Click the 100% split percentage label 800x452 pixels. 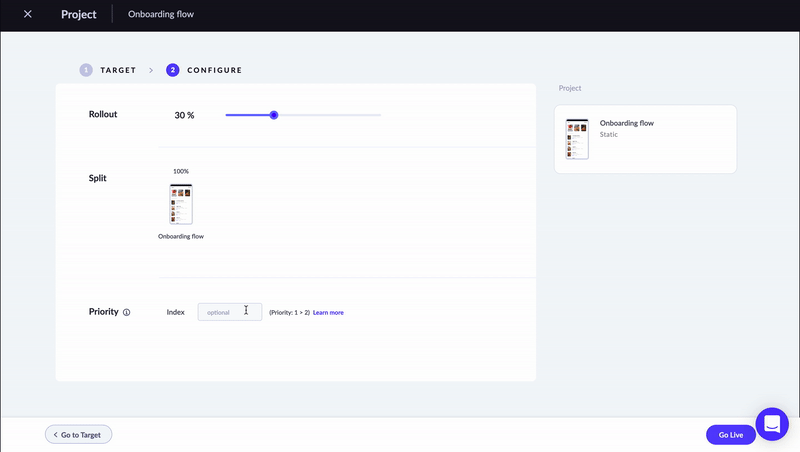181,171
